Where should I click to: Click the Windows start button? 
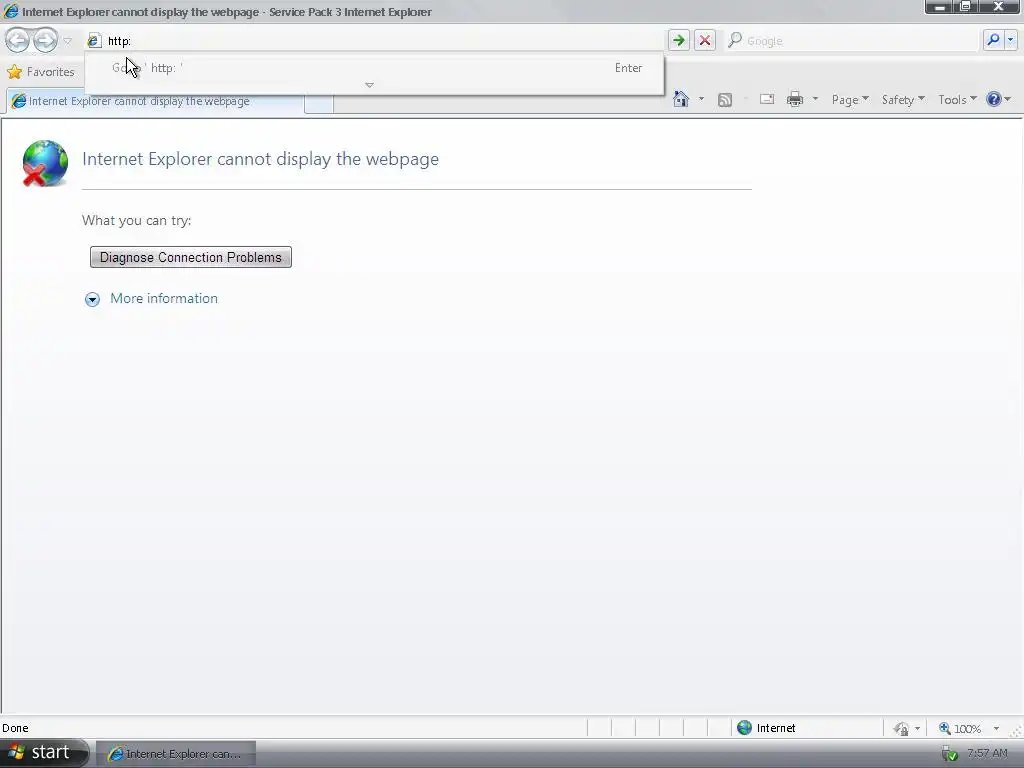pyautogui.click(x=43, y=753)
